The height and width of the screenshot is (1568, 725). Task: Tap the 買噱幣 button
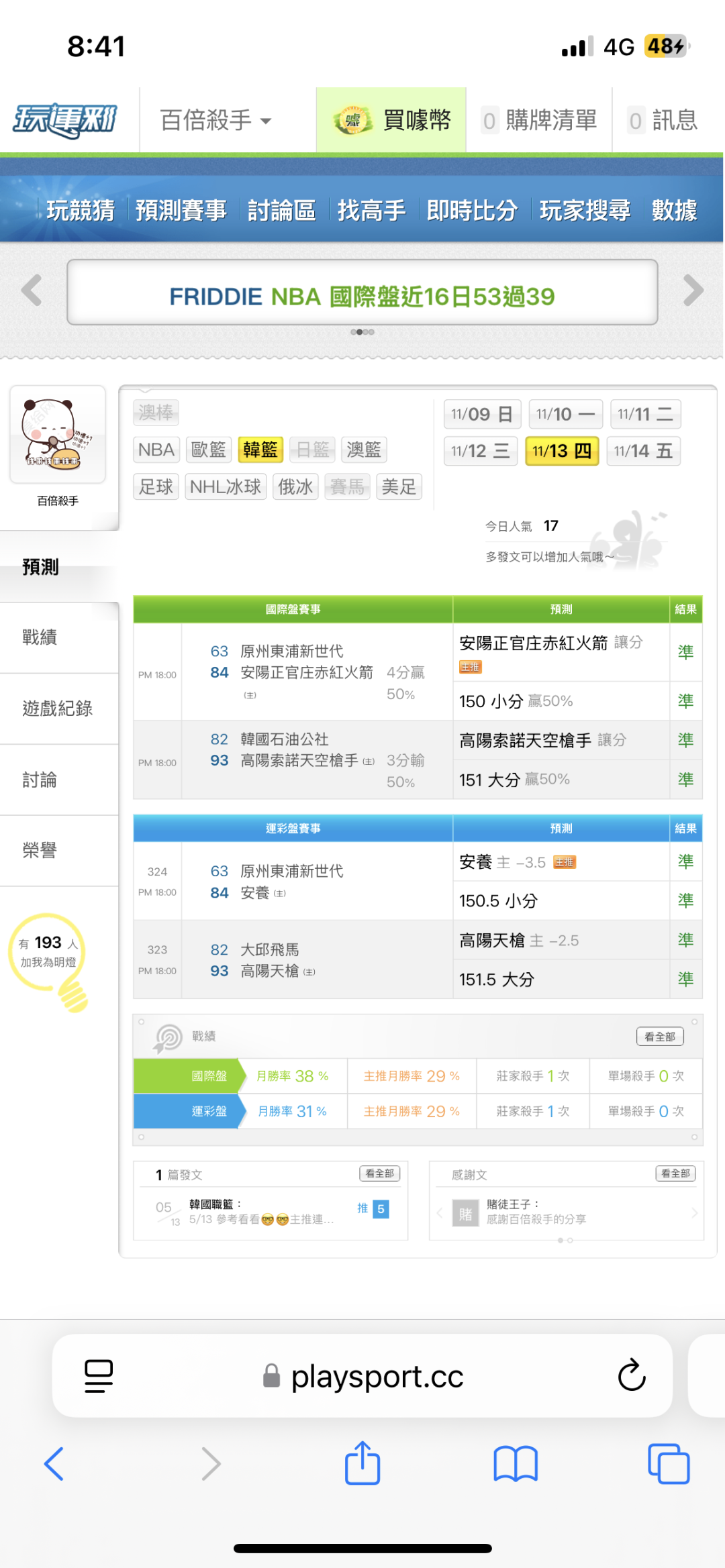pos(391,121)
